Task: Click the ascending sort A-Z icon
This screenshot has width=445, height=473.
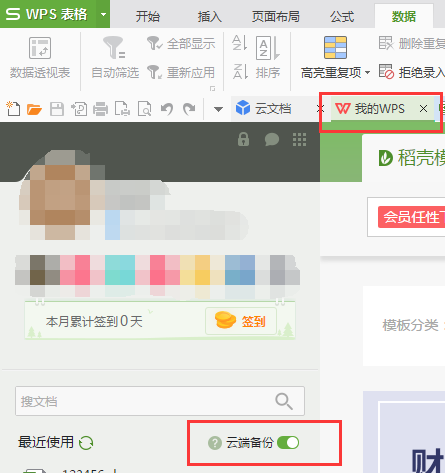Action: (x=240, y=43)
